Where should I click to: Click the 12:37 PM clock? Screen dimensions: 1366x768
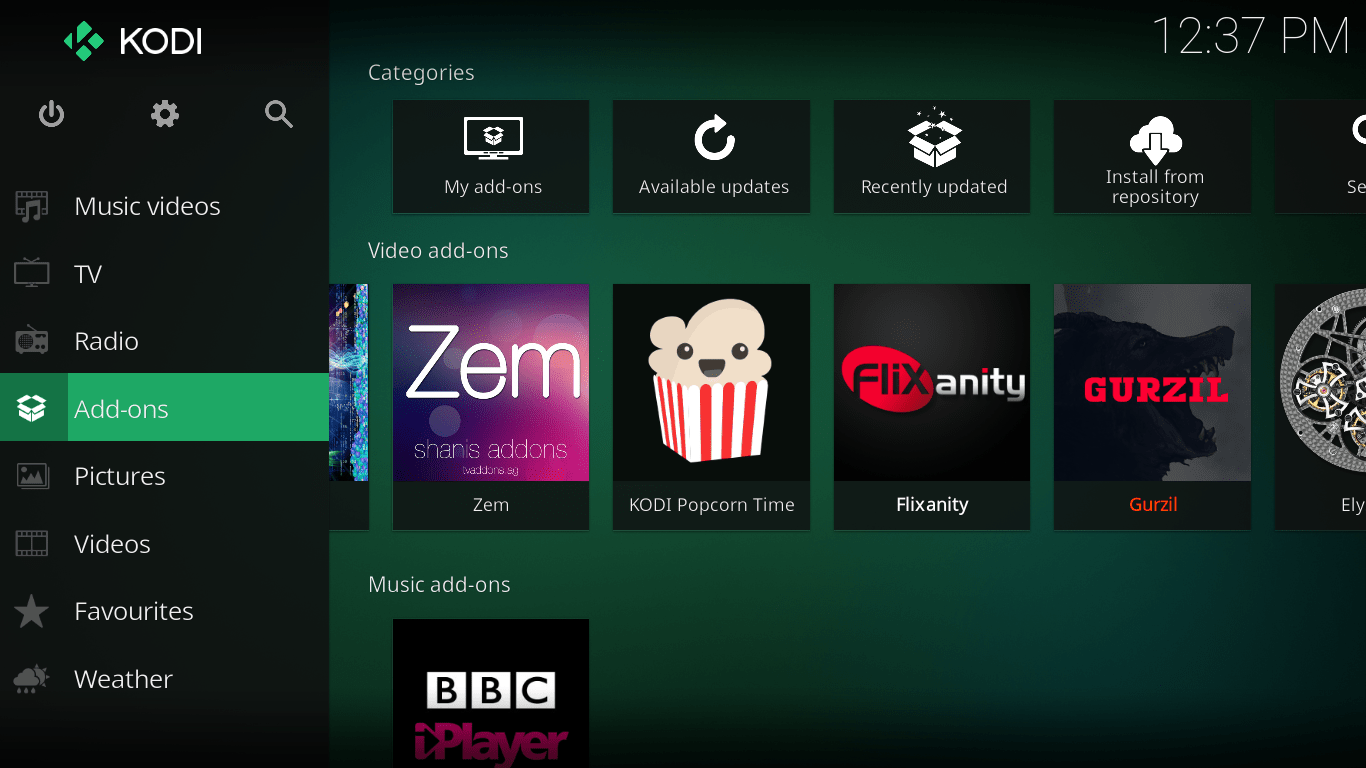click(x=1251, y=37)
